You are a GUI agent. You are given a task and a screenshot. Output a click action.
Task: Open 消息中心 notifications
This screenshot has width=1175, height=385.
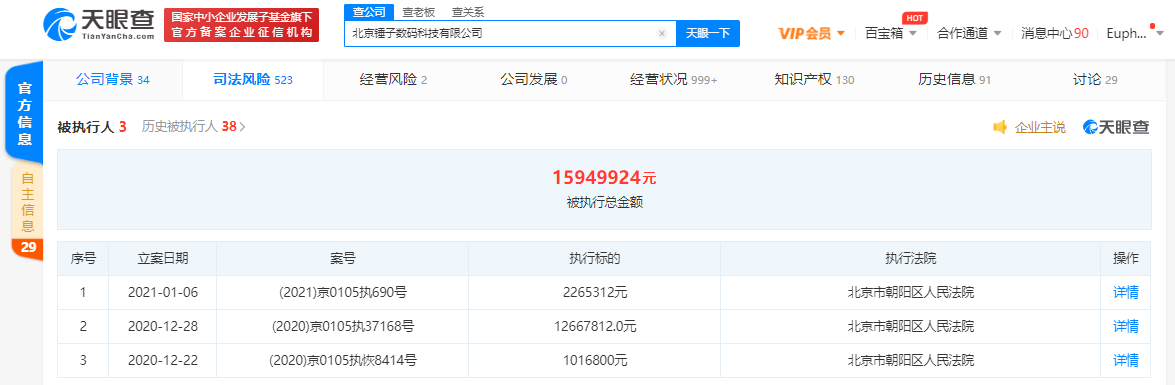(x=1054, y=33)
